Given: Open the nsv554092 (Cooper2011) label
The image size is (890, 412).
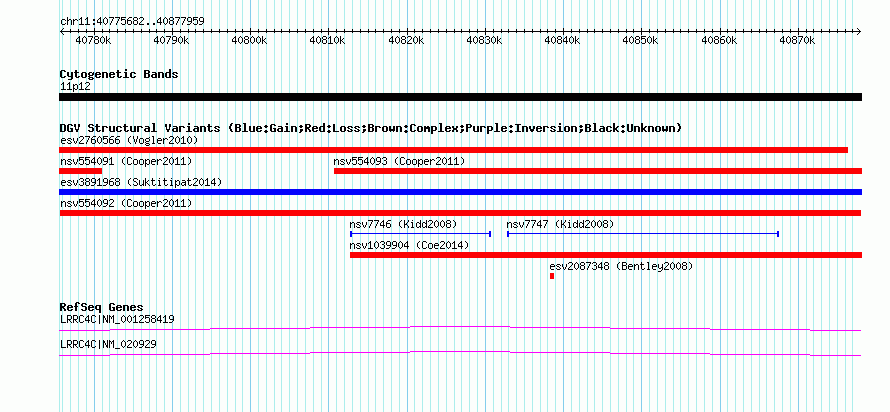Looking at the screenshot, I should click(126, 203).
